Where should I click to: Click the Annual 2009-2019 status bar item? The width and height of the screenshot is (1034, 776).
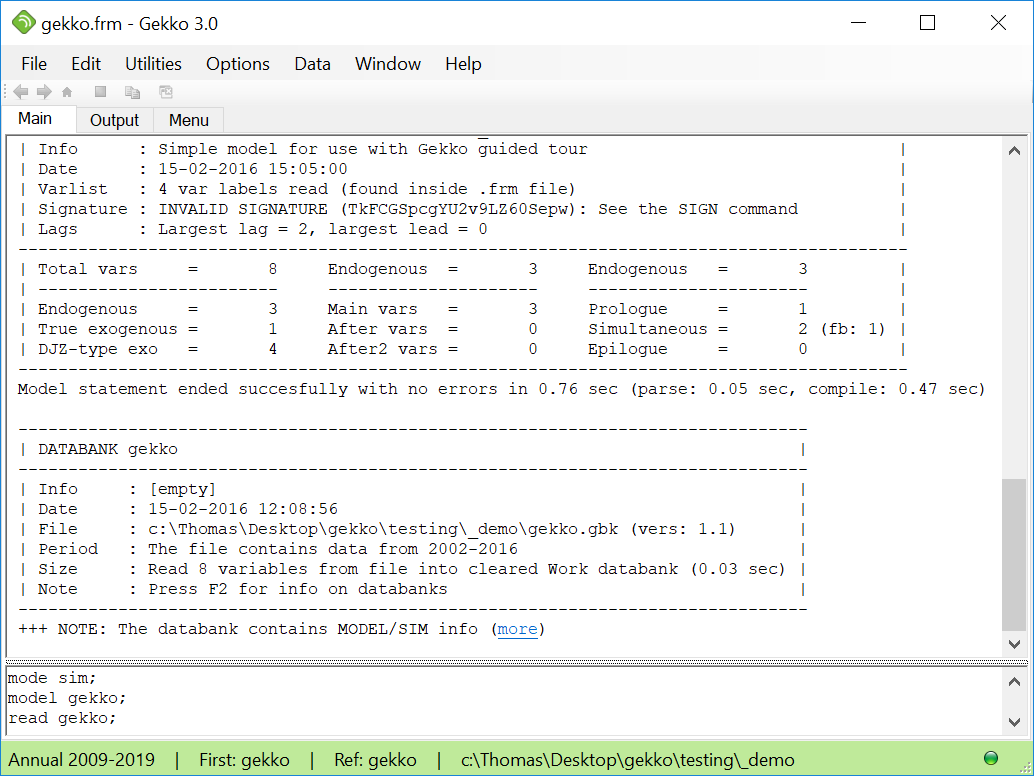(x=83, y=760)
